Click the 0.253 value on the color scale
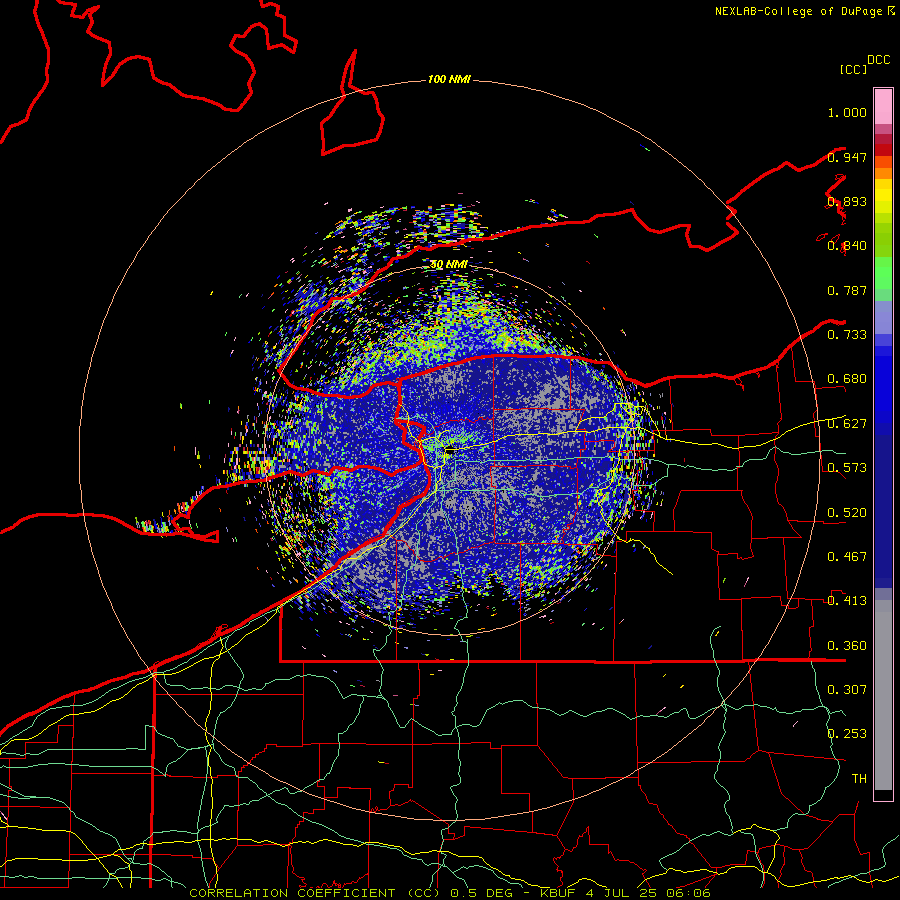The width and height of the screenshot is (900, 900). [847, 734]
